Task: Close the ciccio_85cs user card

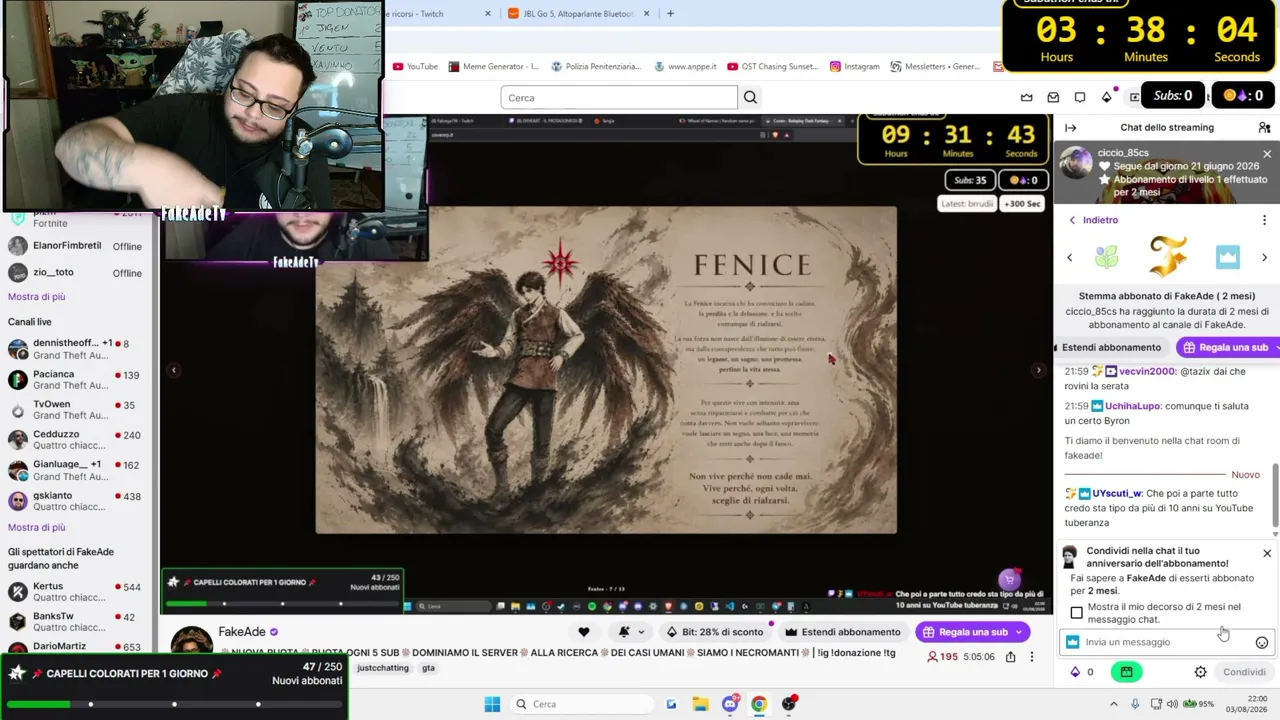Action: pyautogui.click(x=1267, y=154)
